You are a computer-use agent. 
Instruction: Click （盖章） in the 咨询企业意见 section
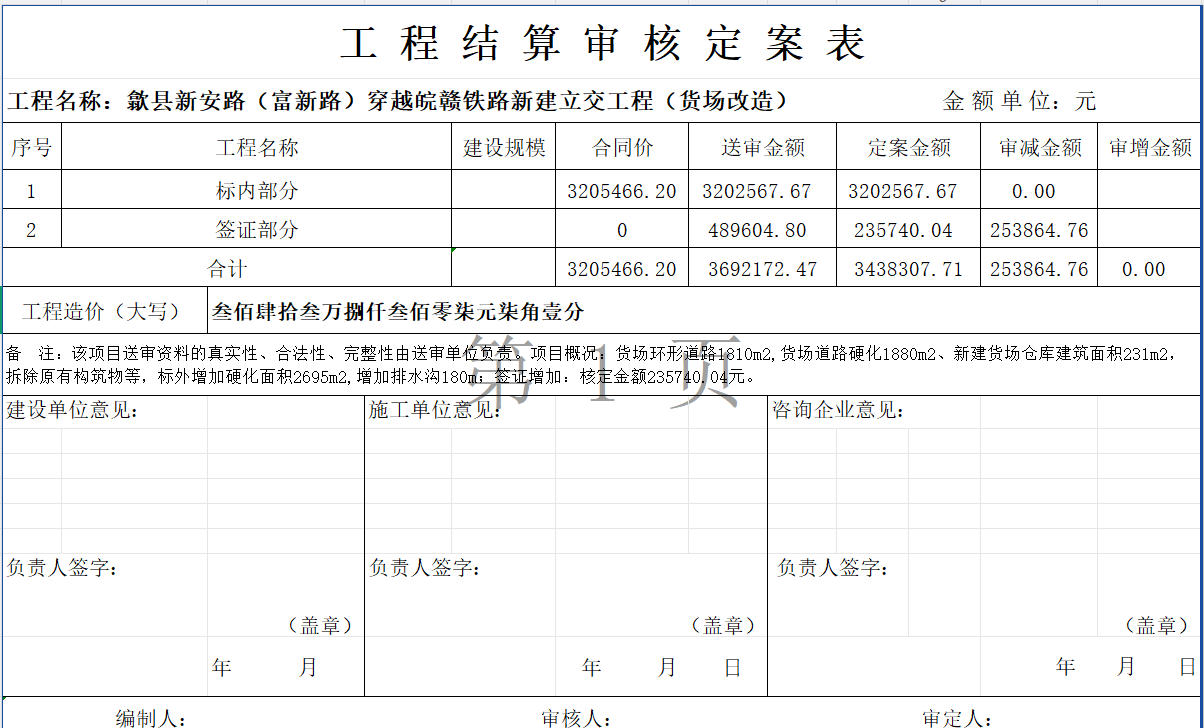(x=1157, y=625)
